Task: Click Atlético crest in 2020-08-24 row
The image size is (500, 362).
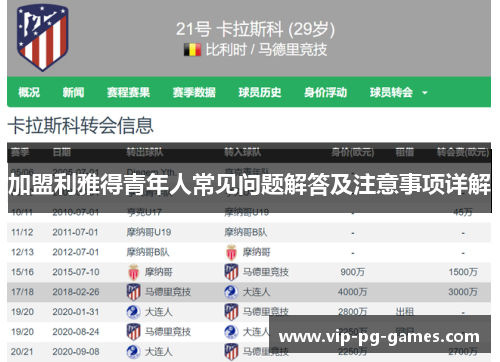Action: coord(133,332)
